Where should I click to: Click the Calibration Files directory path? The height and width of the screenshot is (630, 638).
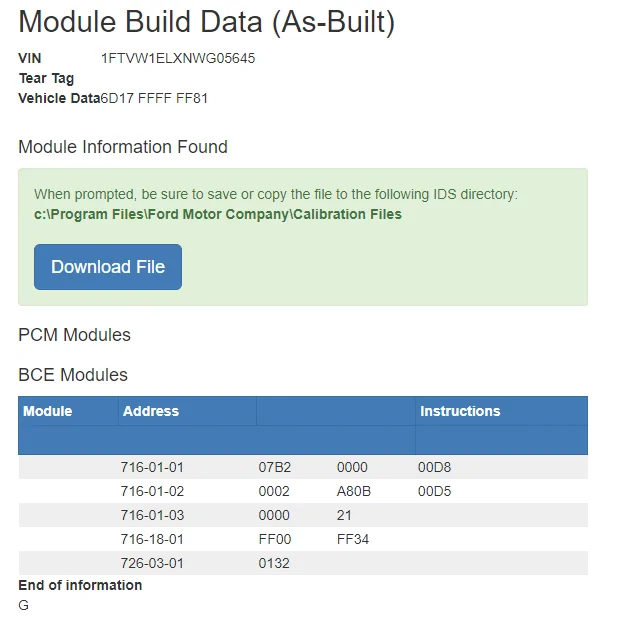[x=218, y=214]
